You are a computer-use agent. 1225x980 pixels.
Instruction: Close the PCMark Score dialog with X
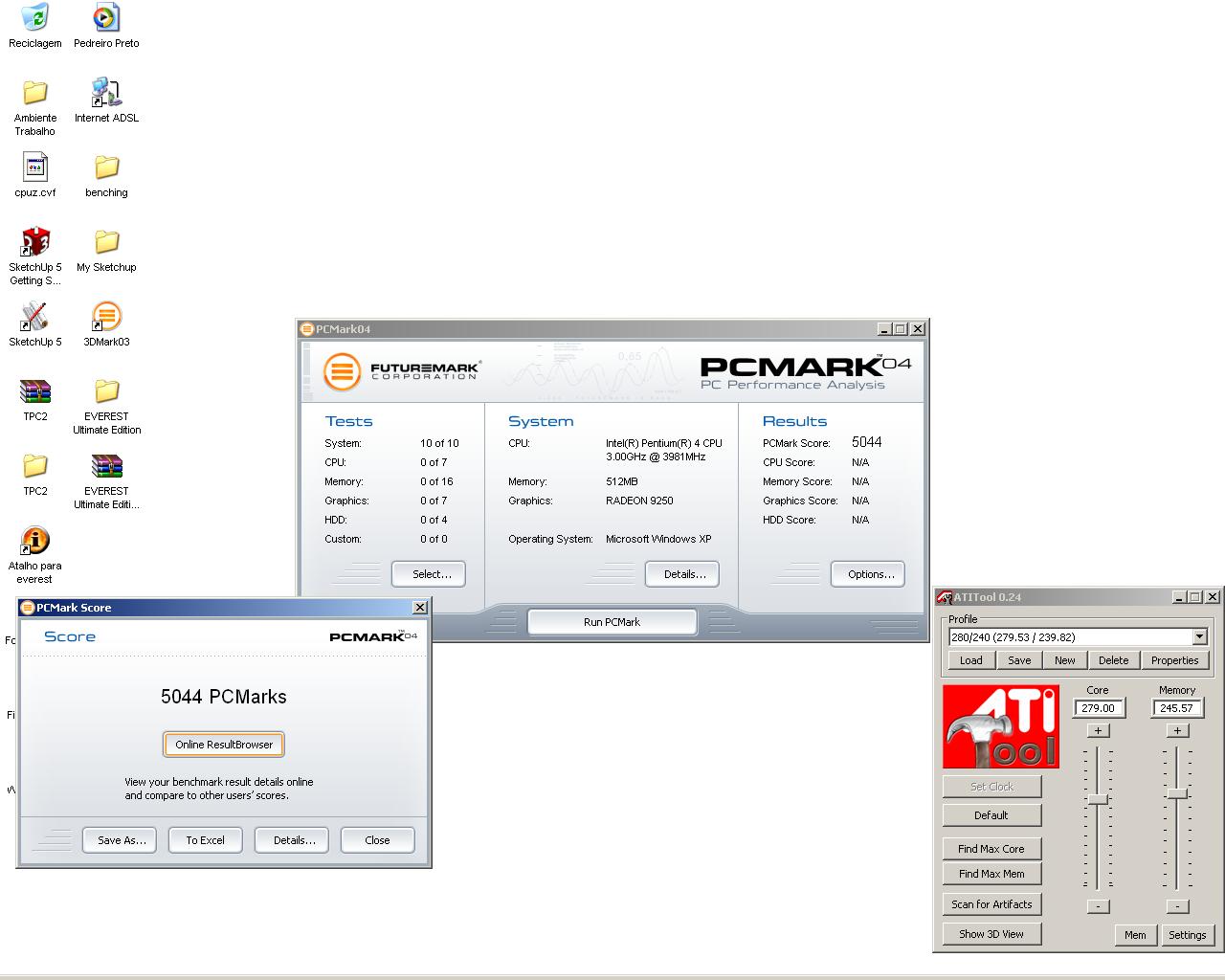click(419, 608)
